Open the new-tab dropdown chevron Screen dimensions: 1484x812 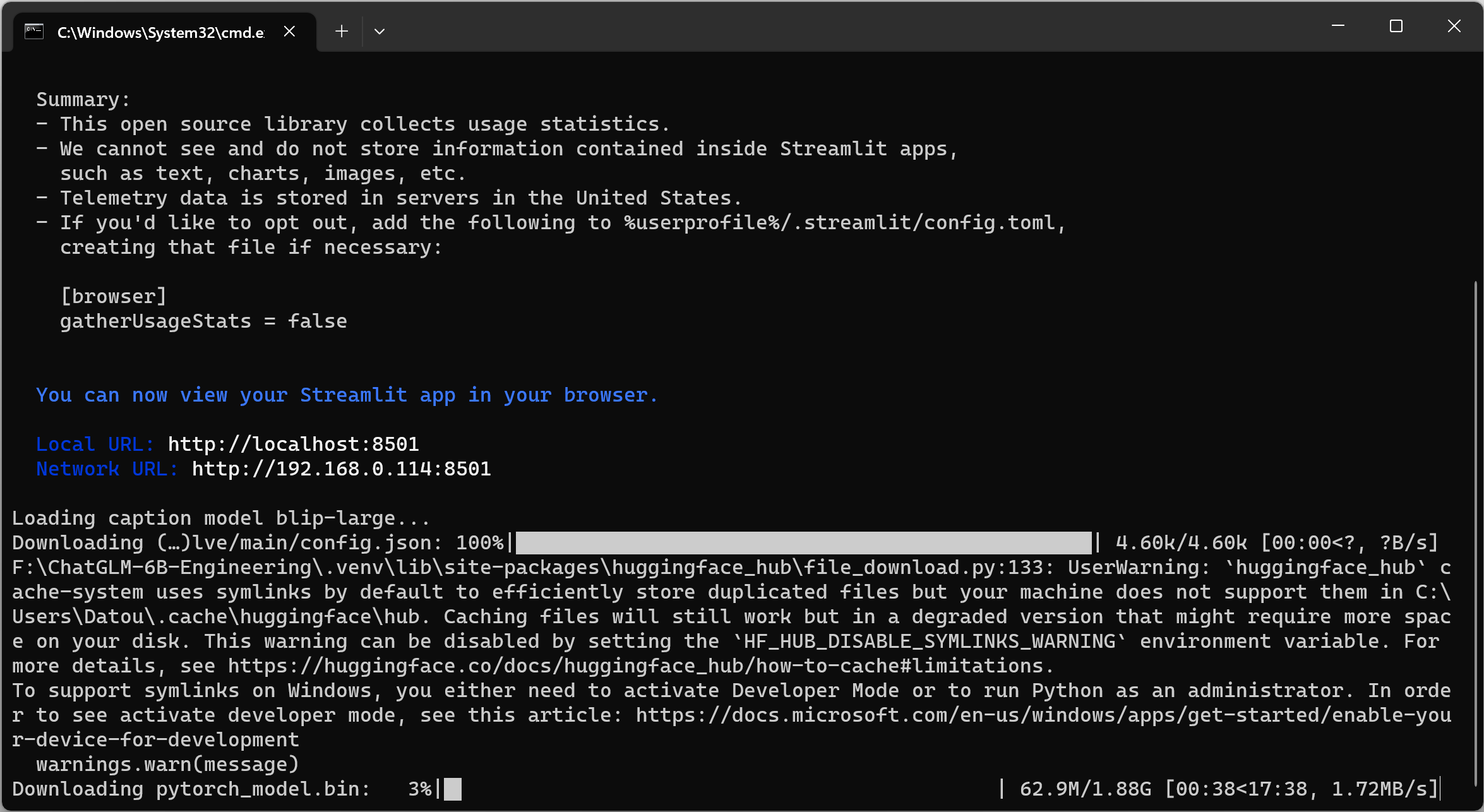coord(379,31)
